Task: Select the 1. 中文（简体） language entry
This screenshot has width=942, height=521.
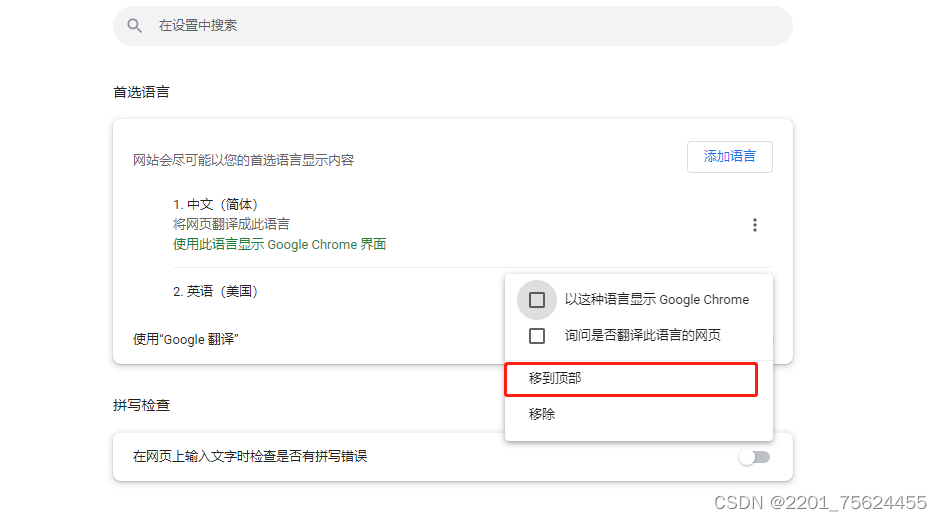Action: click(x=215, y=205)
